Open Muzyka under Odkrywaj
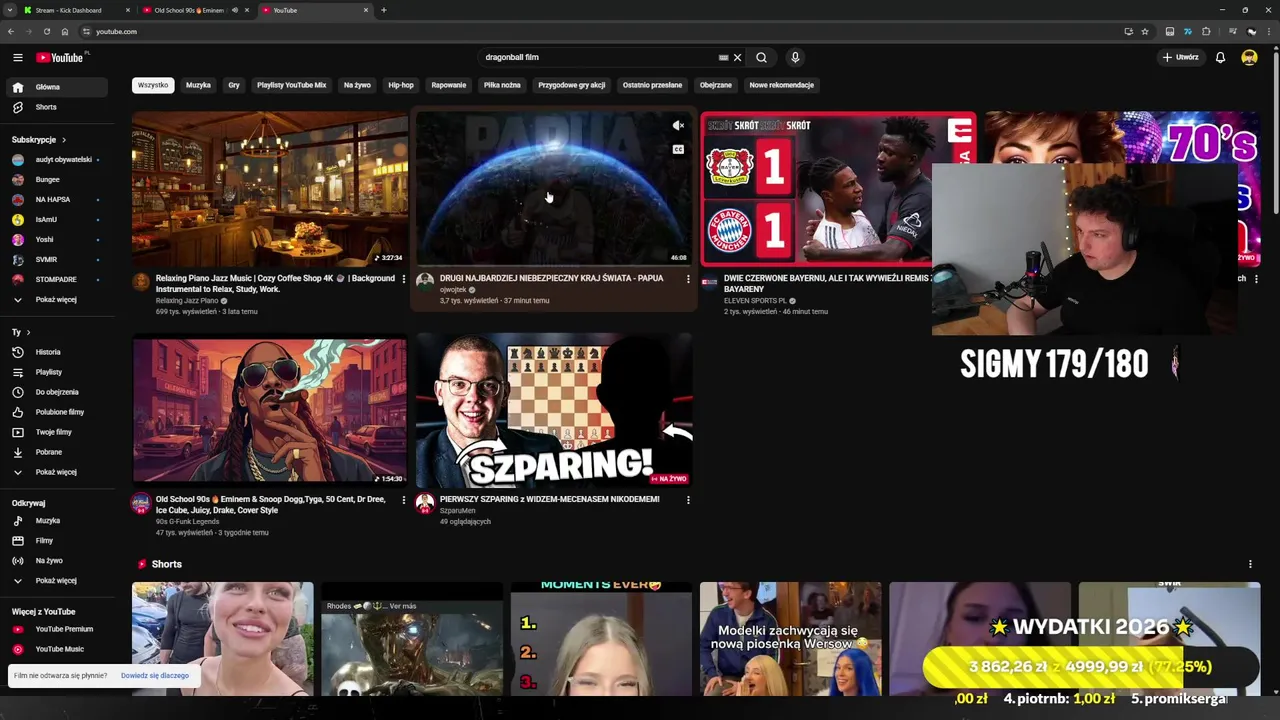The image size is (1280, 720). (x=57, y=521)
